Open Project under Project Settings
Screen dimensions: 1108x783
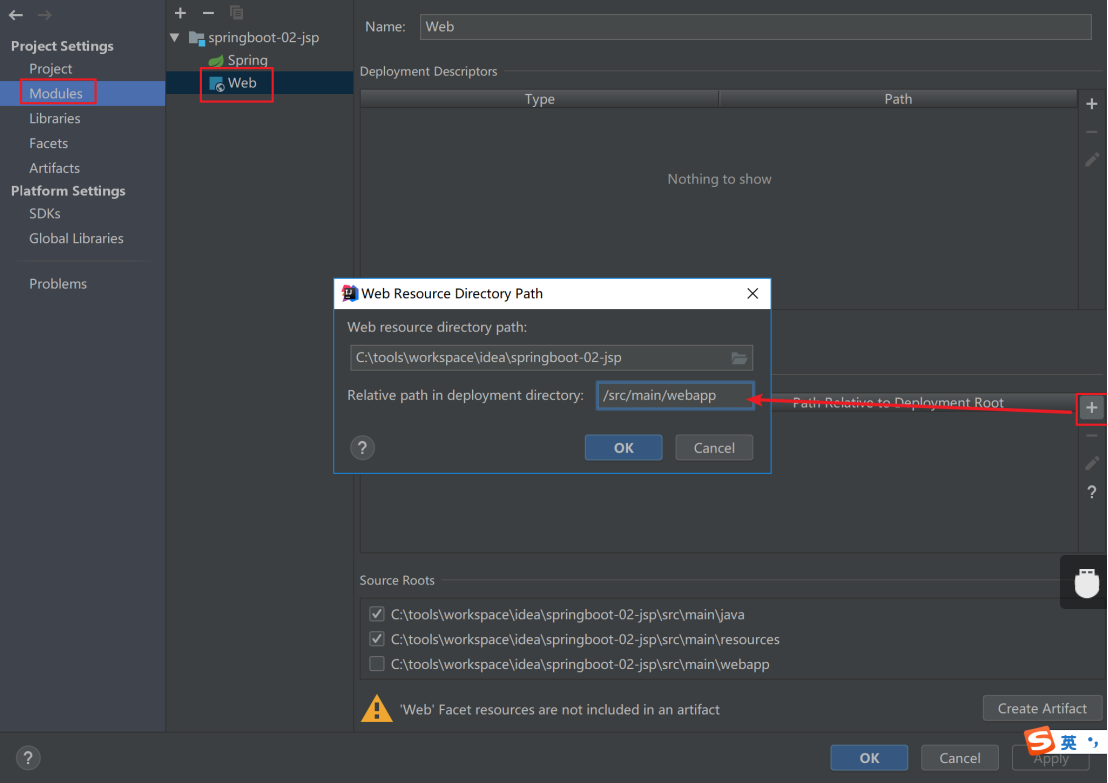click(50, 69)
